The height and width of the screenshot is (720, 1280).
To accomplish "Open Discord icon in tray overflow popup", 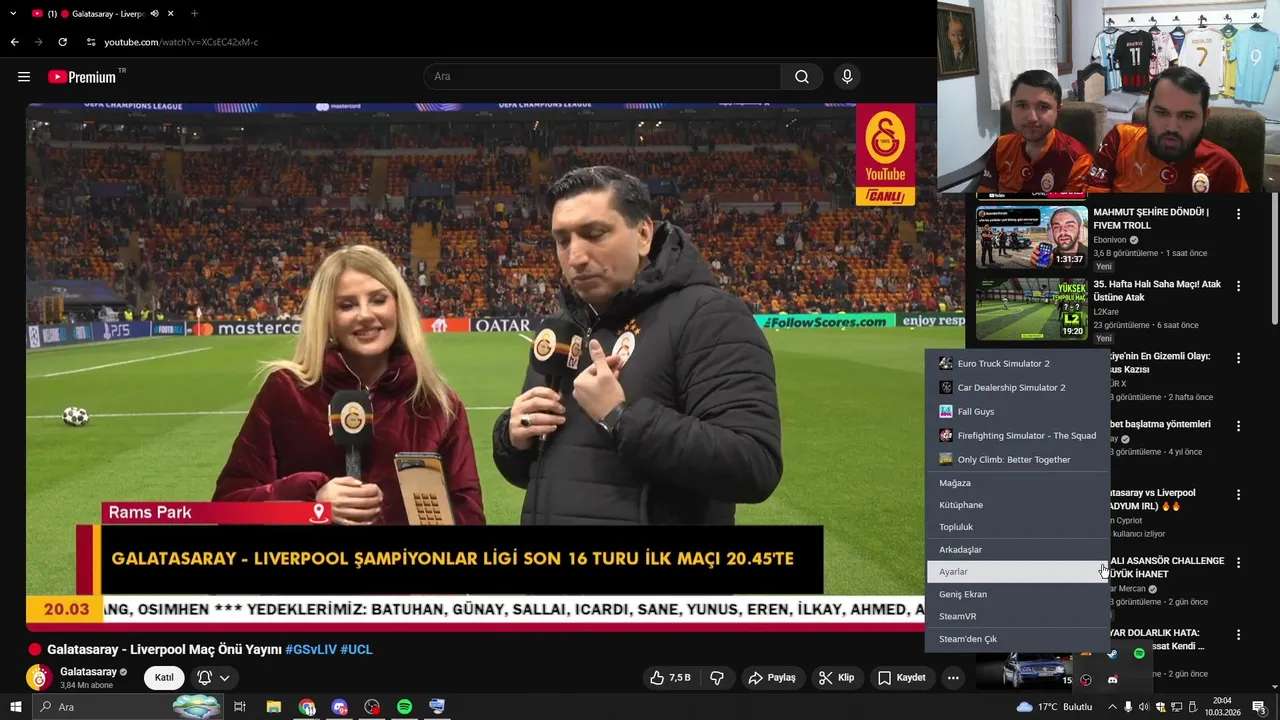I will 1112,680.
